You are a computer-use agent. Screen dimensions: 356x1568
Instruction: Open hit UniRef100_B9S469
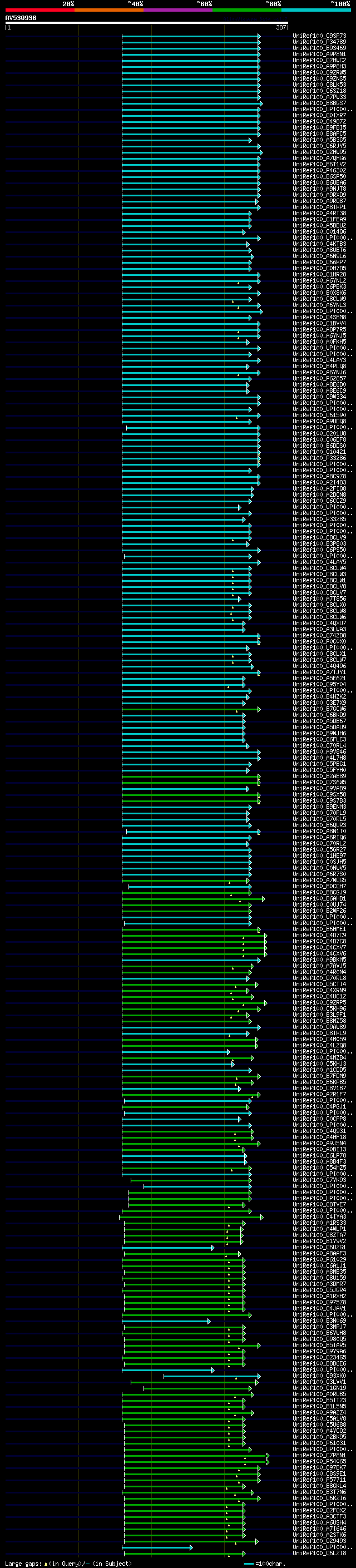[x=319, y=48]
